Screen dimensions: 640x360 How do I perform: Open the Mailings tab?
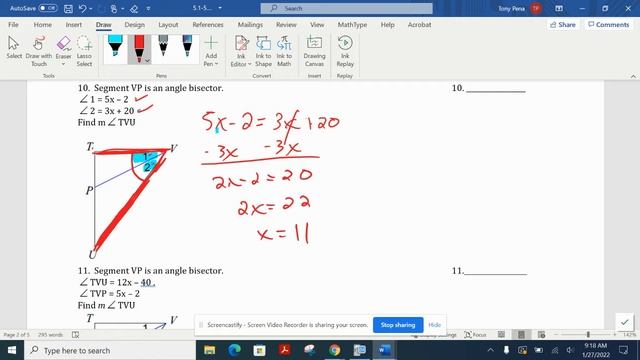click(x=250, y=24)
